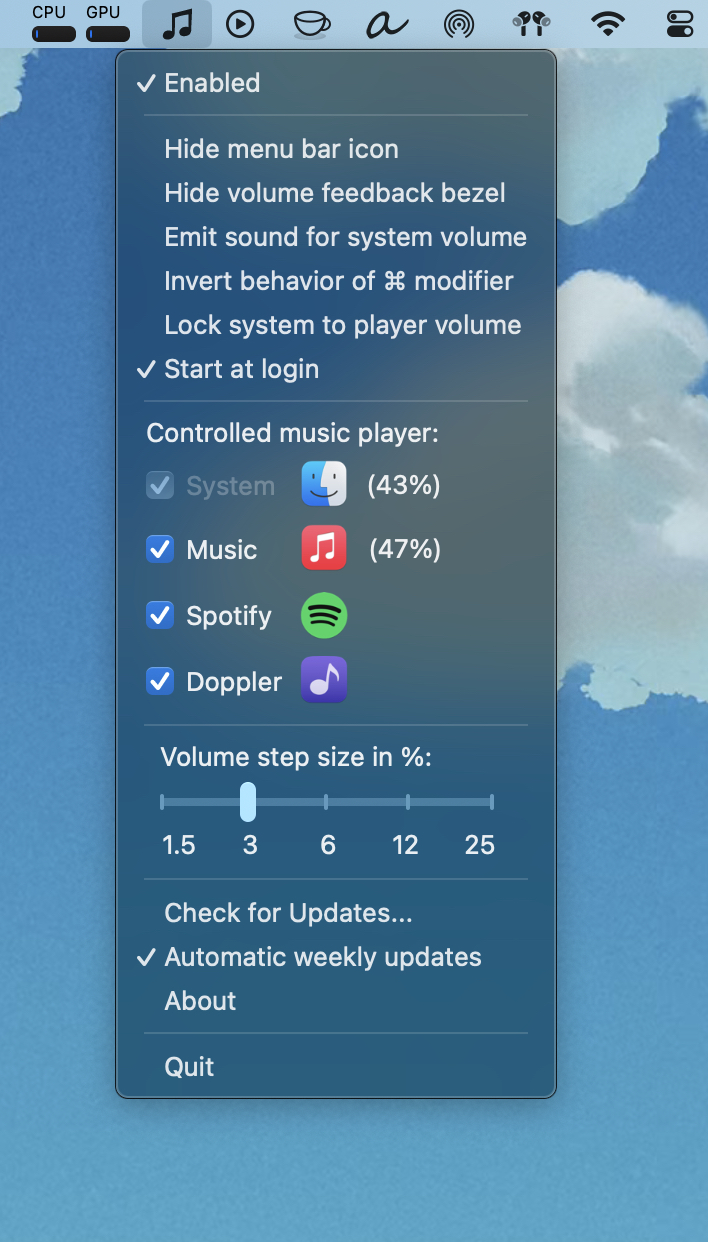
Task: Select the Spotify icon in the player list
Action: pyautogui.click(x=323, y=616)
